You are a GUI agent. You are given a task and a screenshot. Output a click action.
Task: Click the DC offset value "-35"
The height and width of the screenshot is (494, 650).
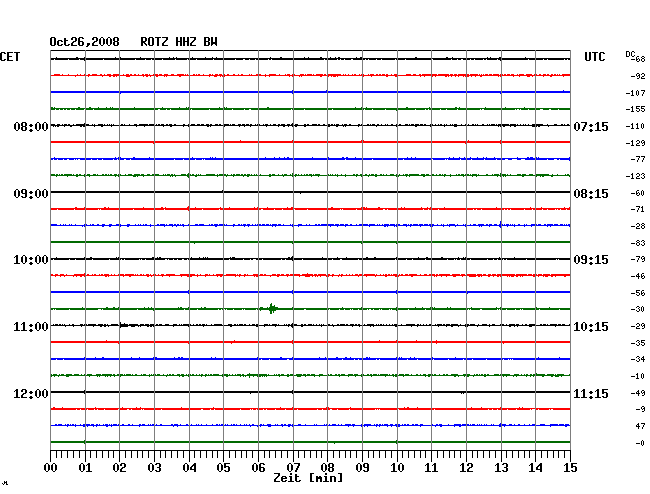(x=638, y=343)
